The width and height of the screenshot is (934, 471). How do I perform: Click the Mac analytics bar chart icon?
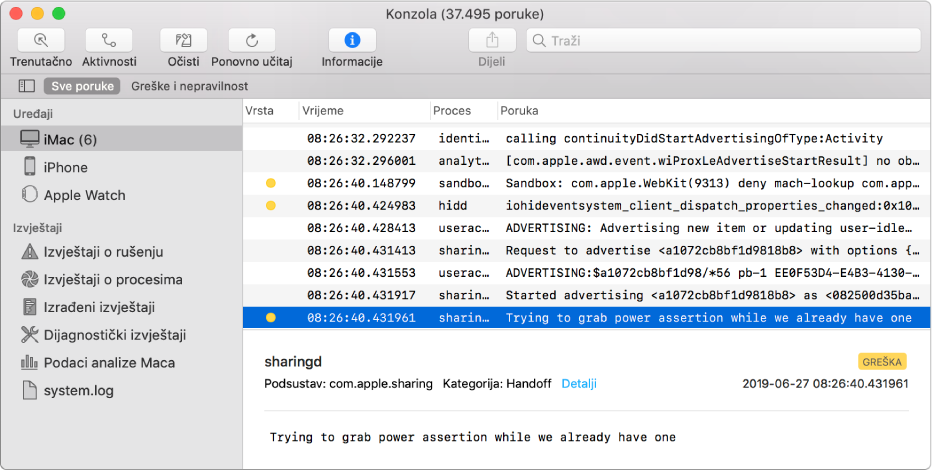coord(29,361)
